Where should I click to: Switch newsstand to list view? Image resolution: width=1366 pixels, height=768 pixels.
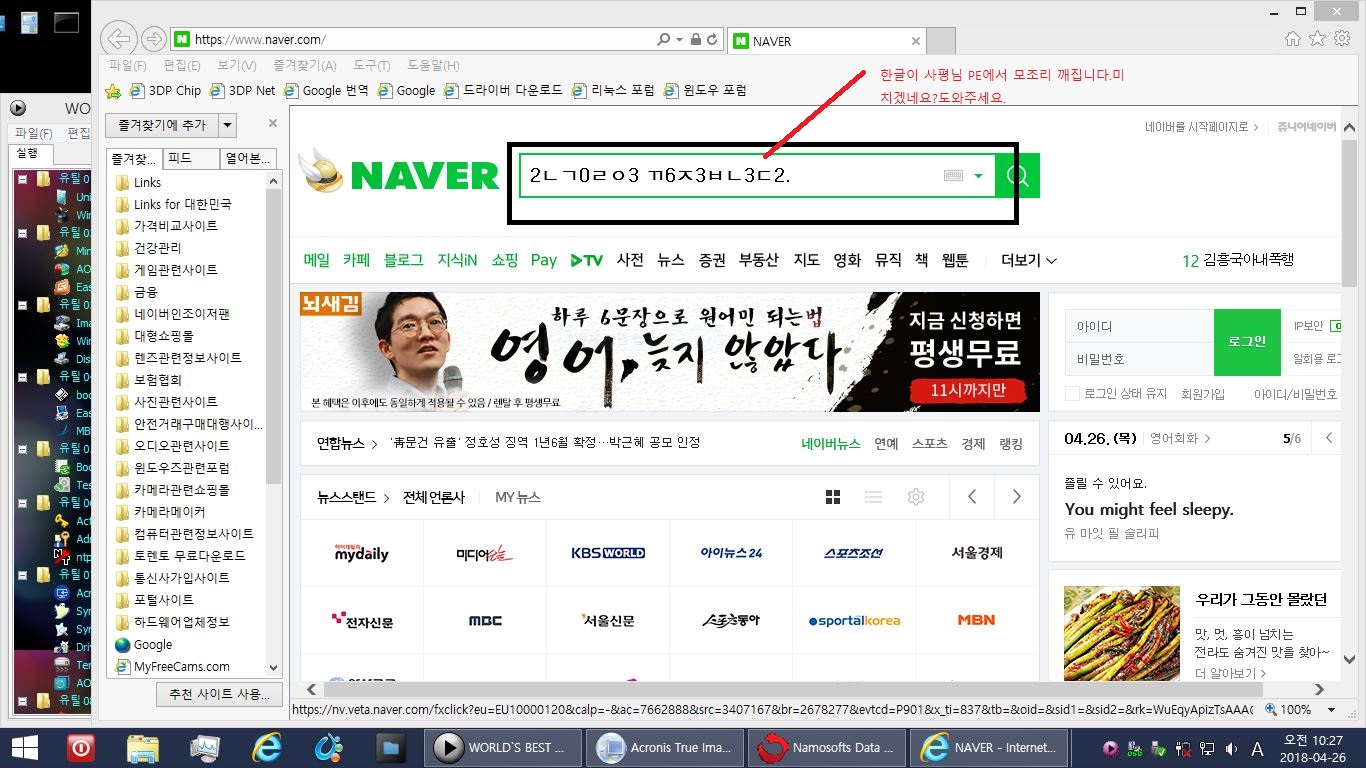[x=873, y=497]
